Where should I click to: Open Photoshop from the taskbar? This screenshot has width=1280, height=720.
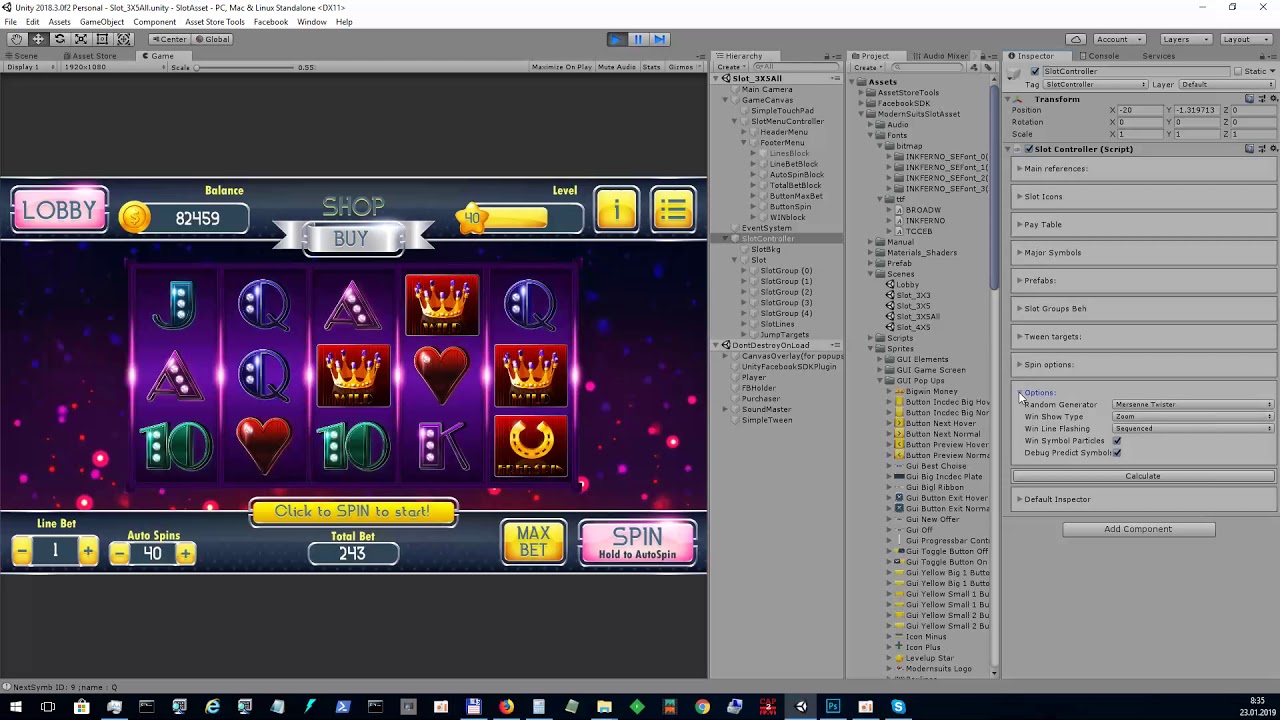(x=833, y=707)
